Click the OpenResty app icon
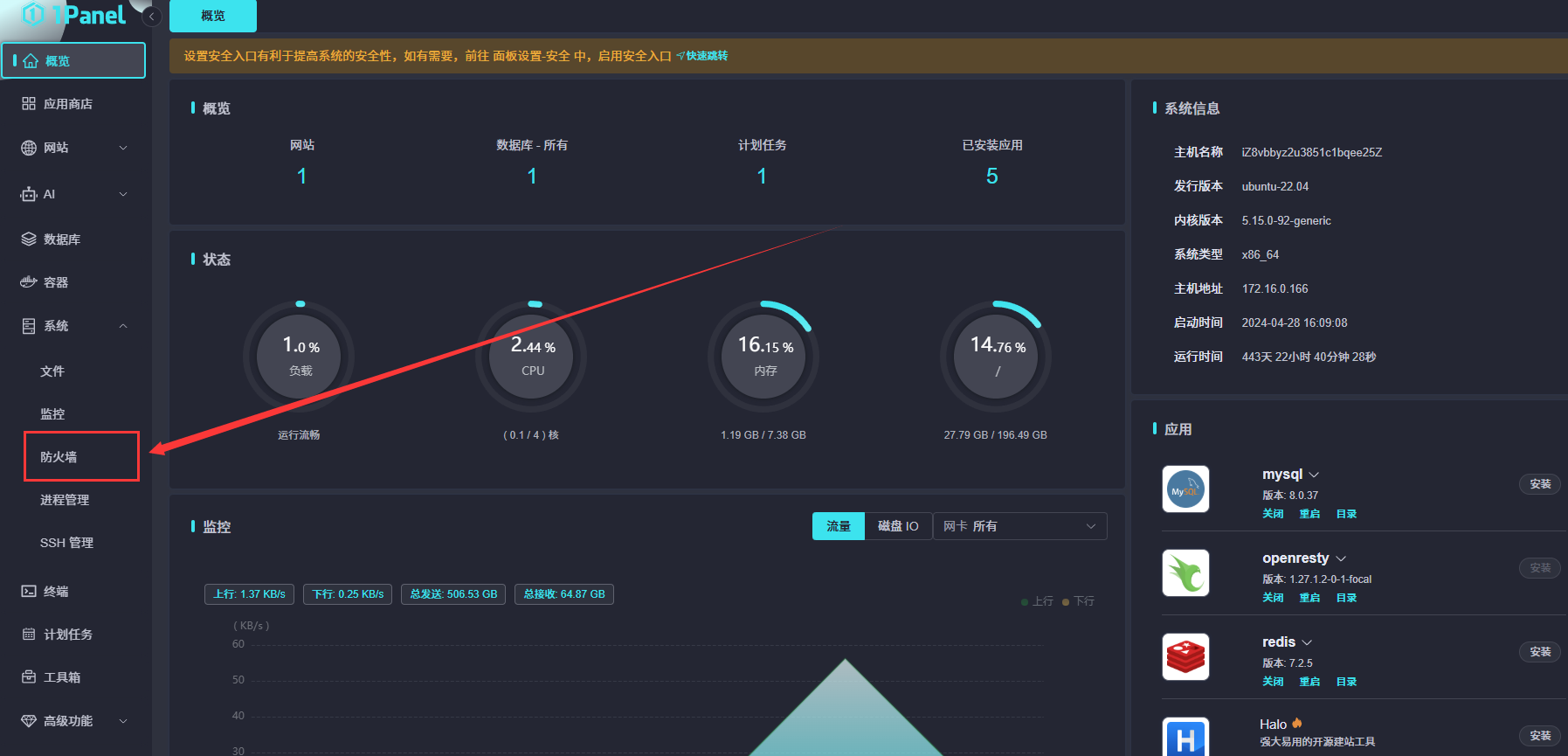 pos(1185,573)
